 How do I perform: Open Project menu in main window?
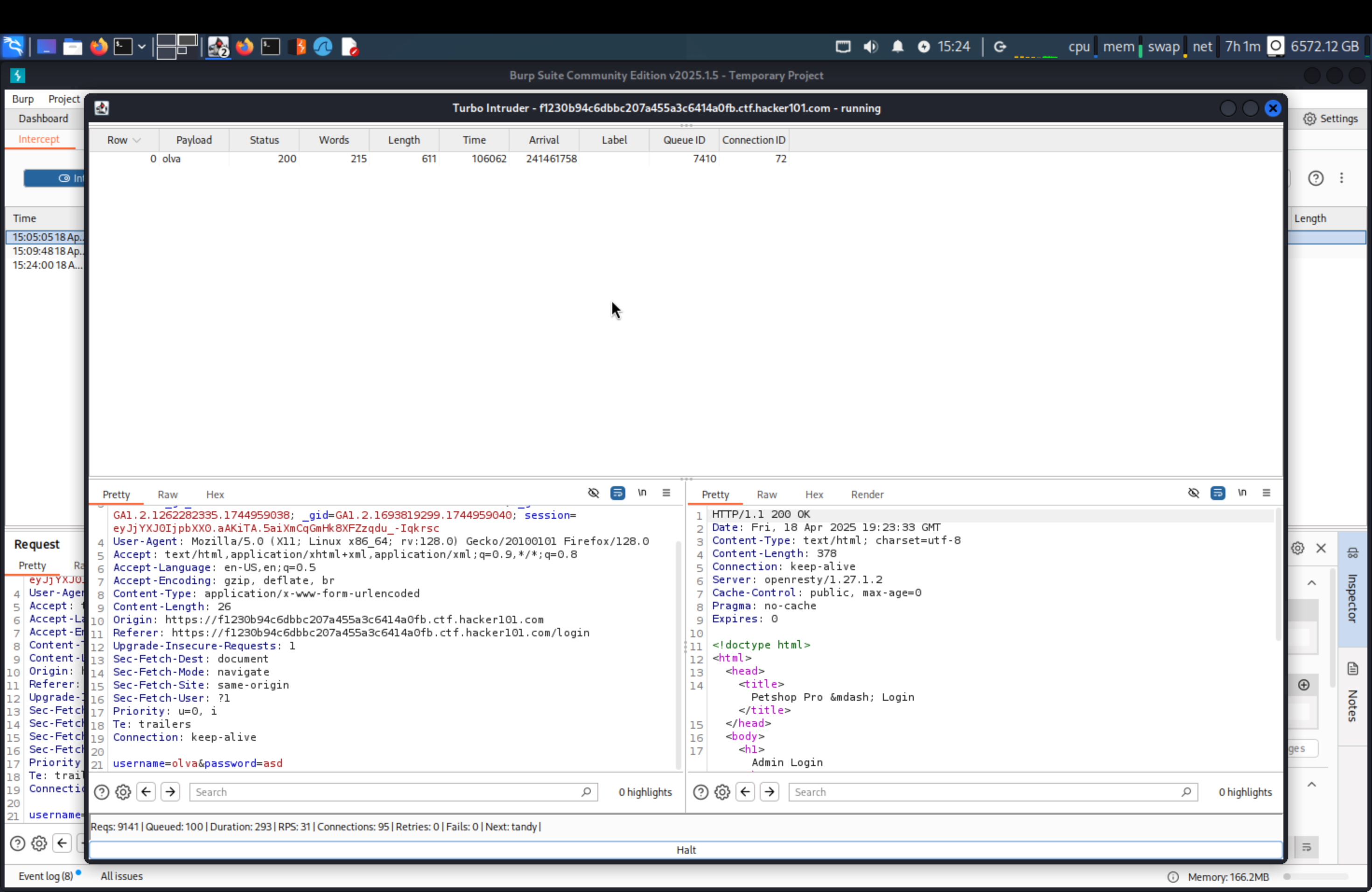point(64,99)
